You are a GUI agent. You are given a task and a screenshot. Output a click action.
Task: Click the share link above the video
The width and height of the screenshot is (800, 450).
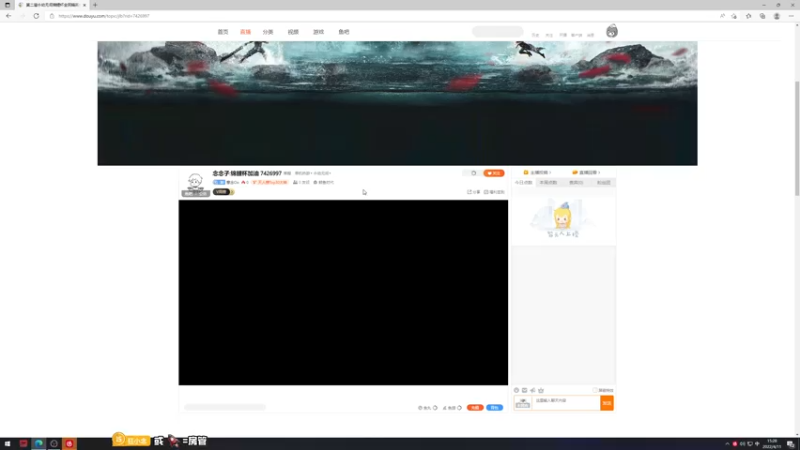tap(473, 192)
